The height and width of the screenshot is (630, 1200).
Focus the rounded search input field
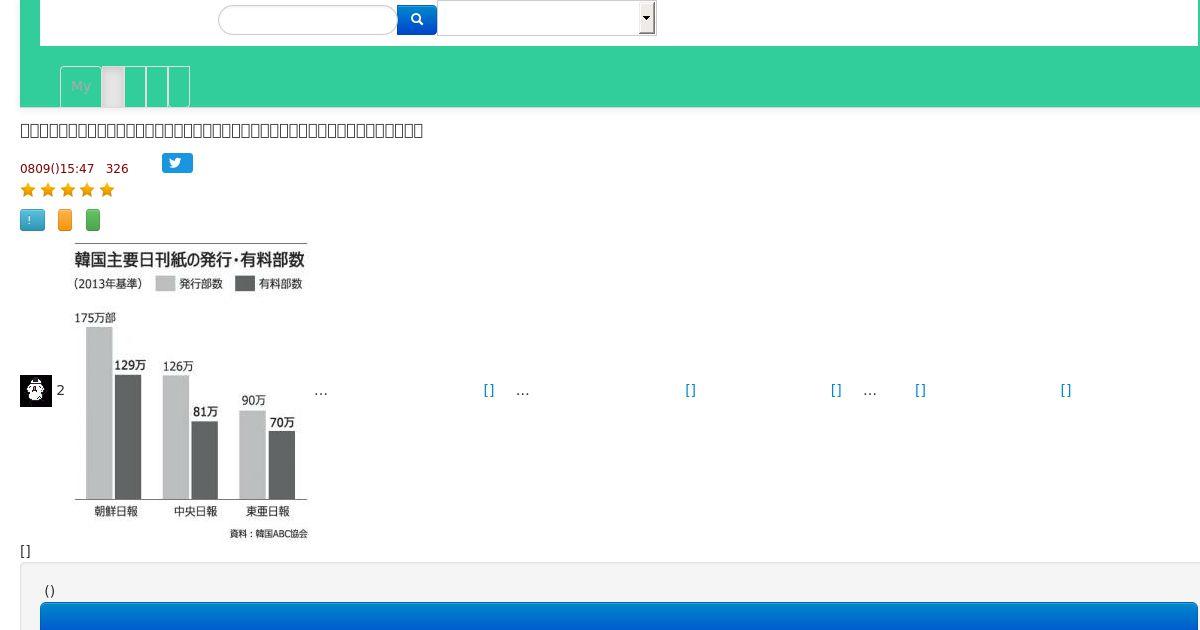coord(308,20)
